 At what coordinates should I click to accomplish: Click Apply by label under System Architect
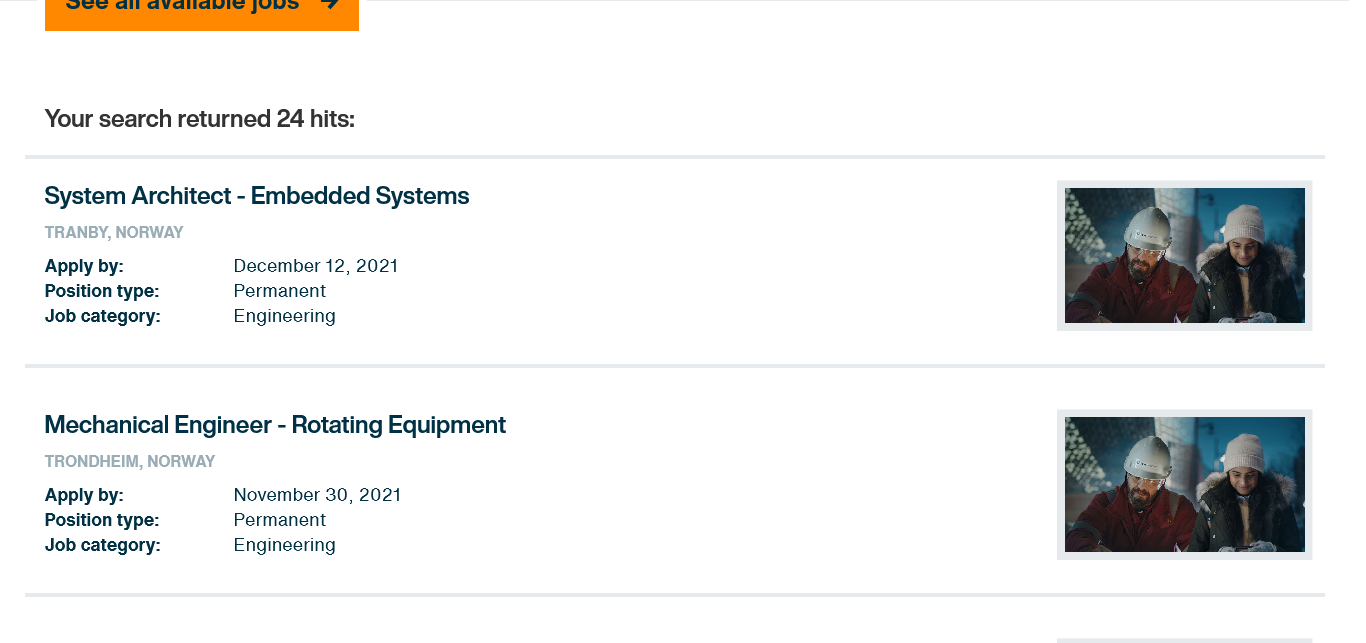coord(84,266)
